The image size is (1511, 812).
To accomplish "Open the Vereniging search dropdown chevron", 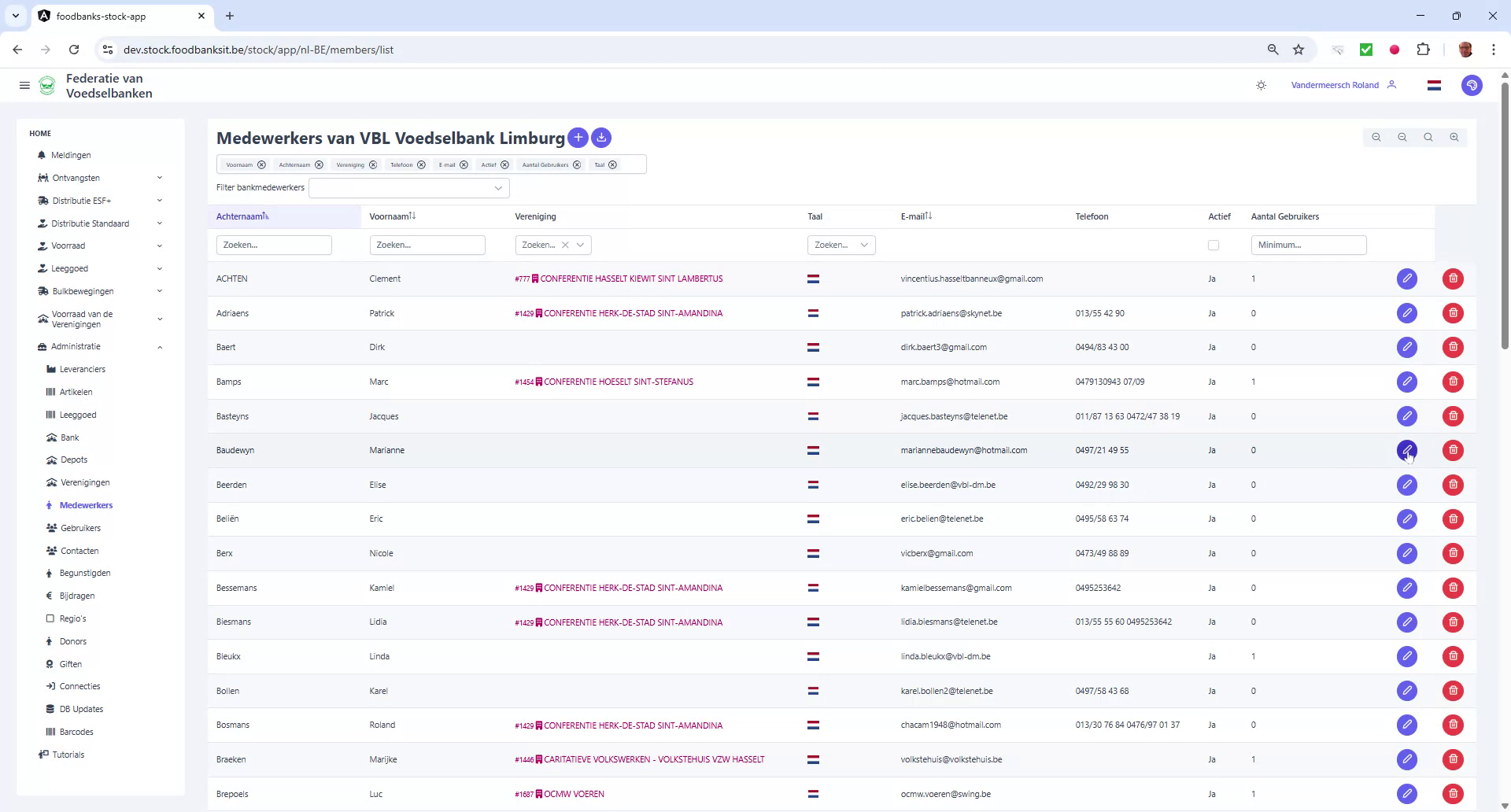I will pyautogui.click(x=581, y=245).
